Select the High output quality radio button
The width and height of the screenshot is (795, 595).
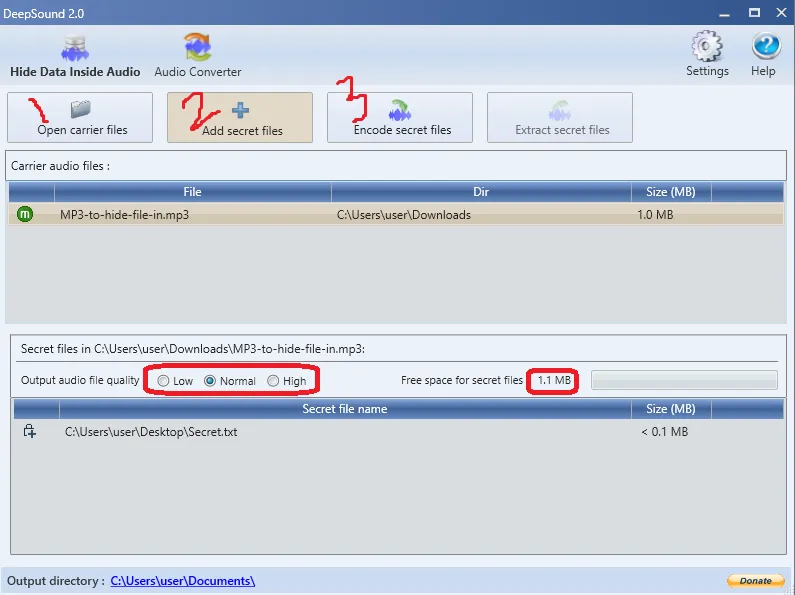(273, 381)
